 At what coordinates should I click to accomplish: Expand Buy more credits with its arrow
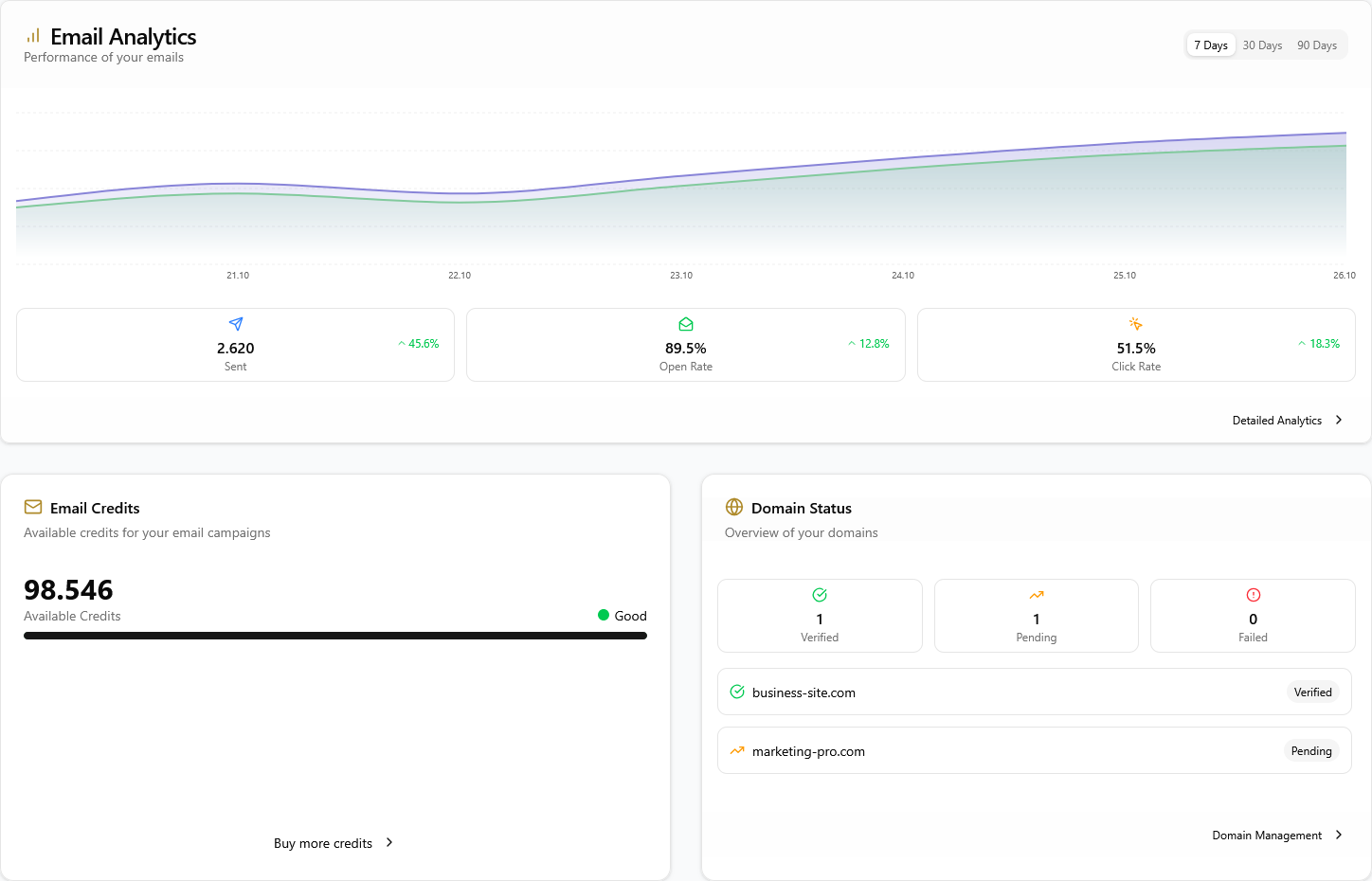(389, 842)
